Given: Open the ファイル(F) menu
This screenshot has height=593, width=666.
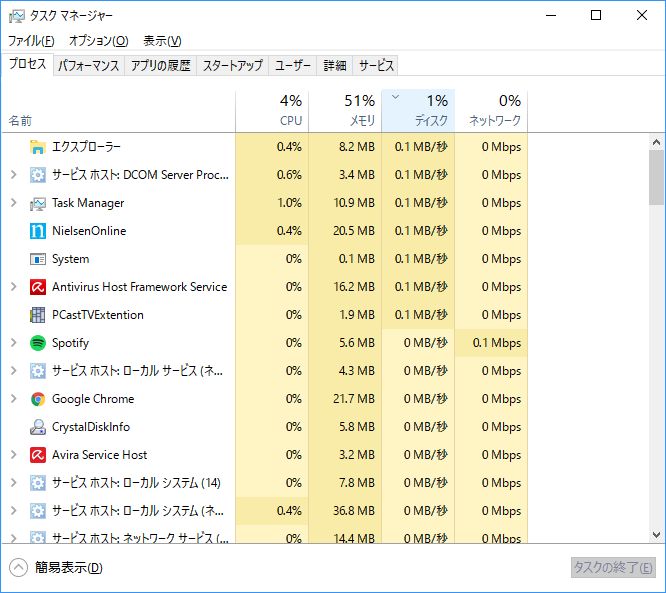Looking at the screenshot, I should click(x=31, y=41).
